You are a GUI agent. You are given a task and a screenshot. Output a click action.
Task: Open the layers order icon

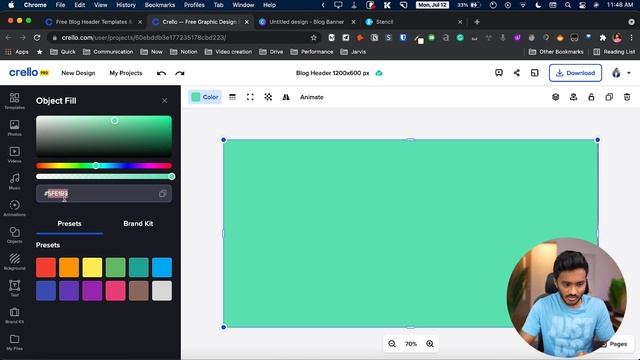pyautogui.click(x=556, y=97)
